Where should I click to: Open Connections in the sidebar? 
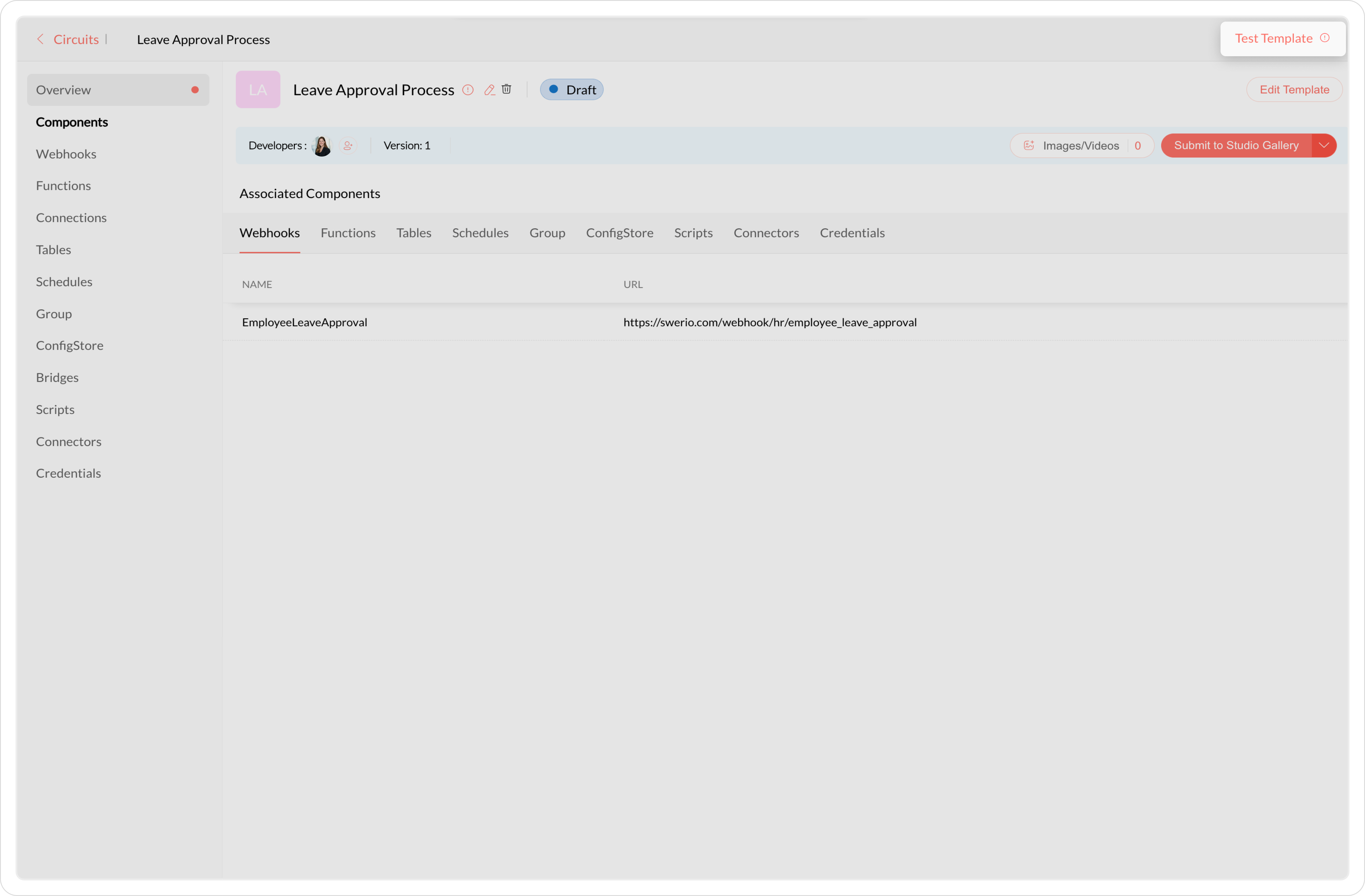tap(71, 218)
